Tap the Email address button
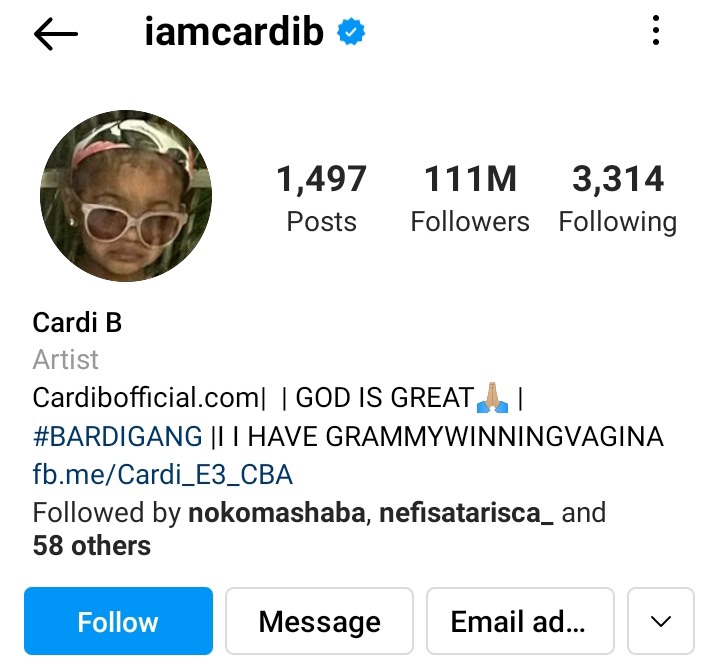720x665 pixels. point(520,621)
